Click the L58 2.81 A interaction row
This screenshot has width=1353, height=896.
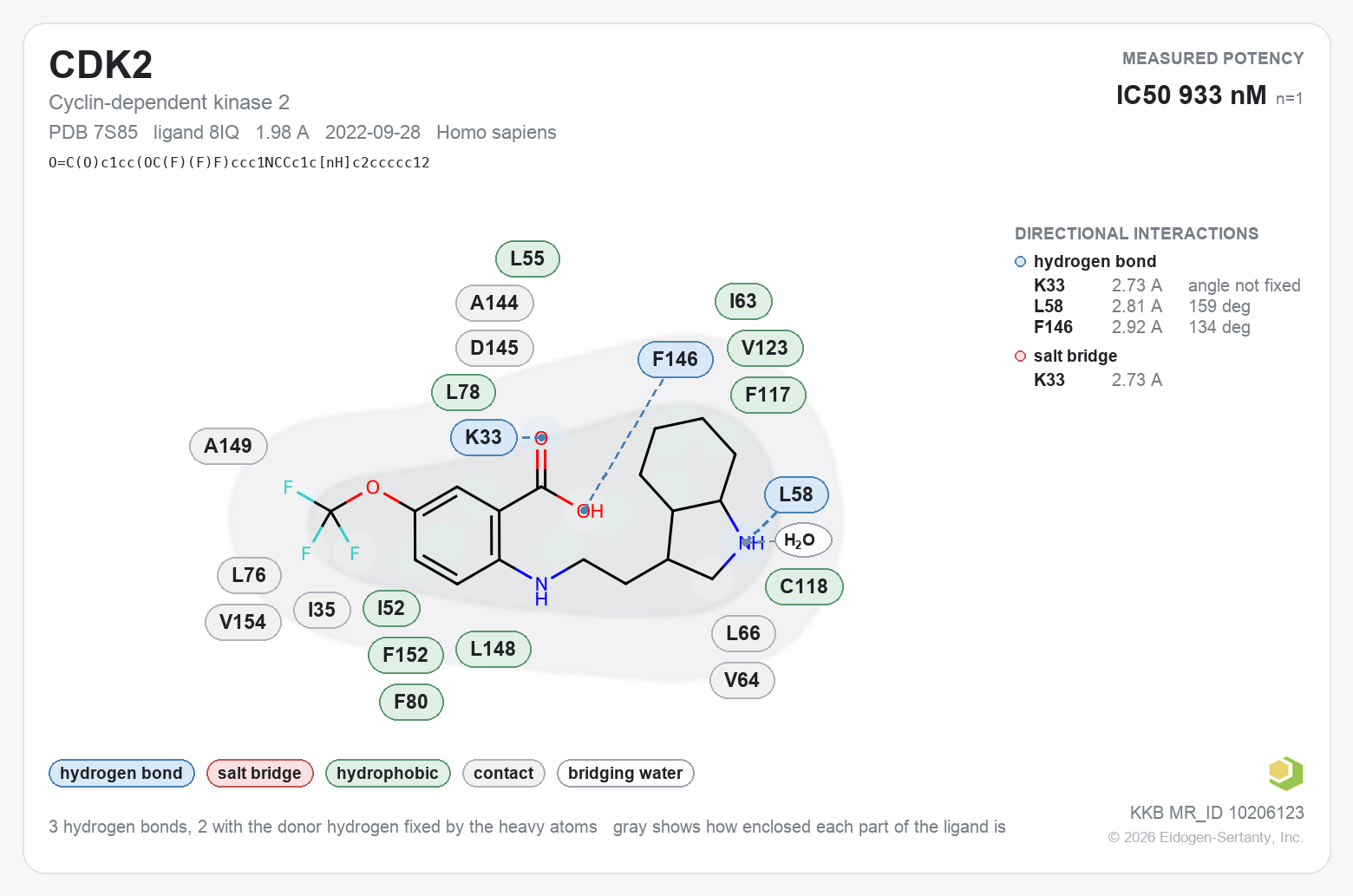coord(1142,306)
